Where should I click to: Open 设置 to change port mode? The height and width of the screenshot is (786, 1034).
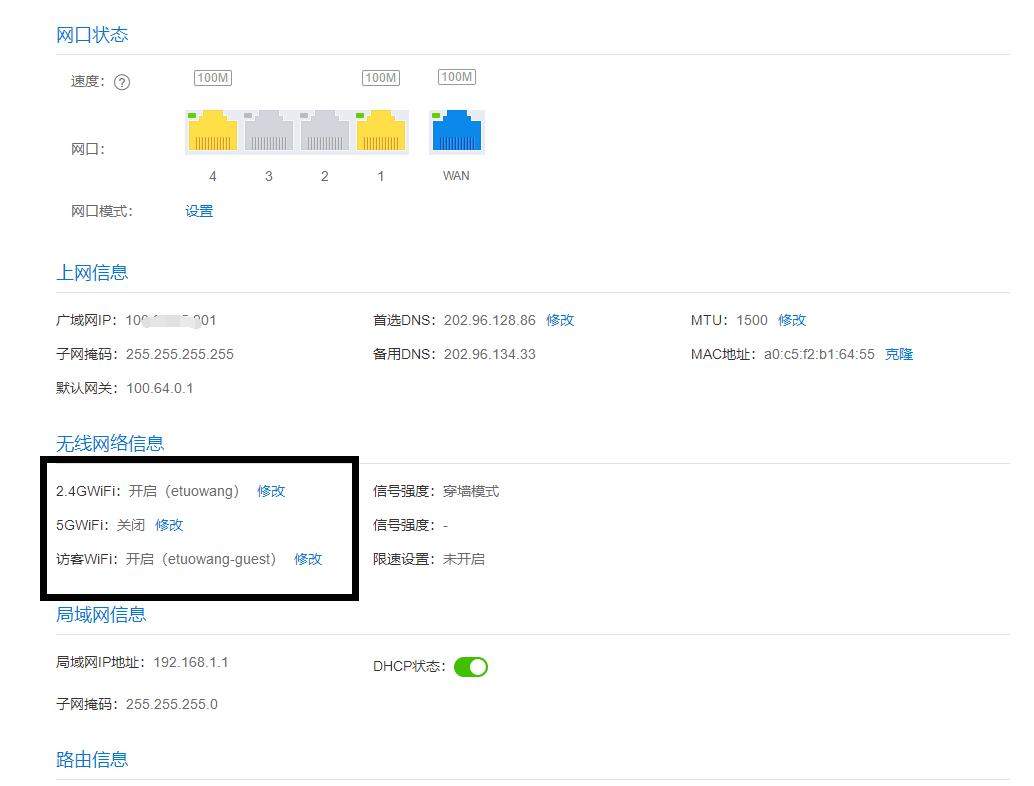[x=199, y=211]
